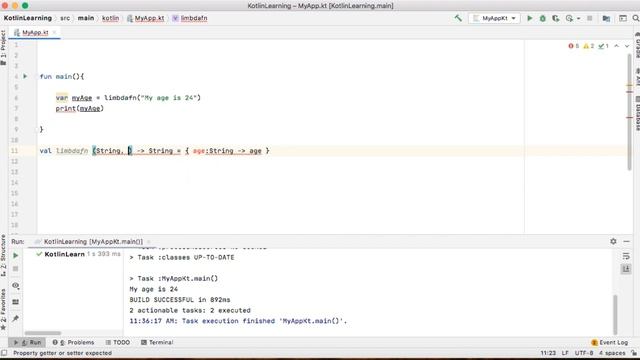Open Search Everywhere magnifier icon
Viewport: 640px width, 360px height.
coord(636,18)
